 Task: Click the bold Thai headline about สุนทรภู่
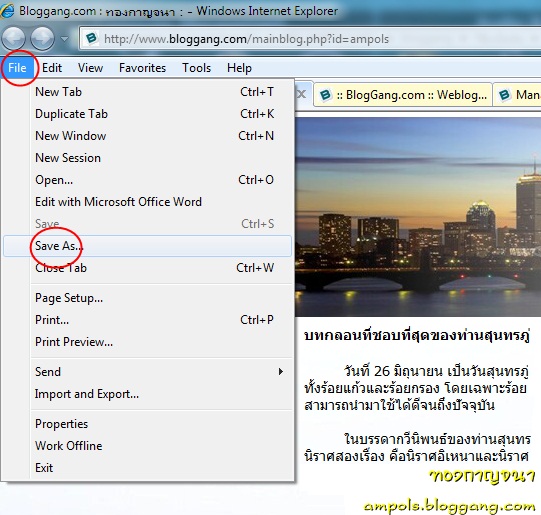tap(417, 336)
